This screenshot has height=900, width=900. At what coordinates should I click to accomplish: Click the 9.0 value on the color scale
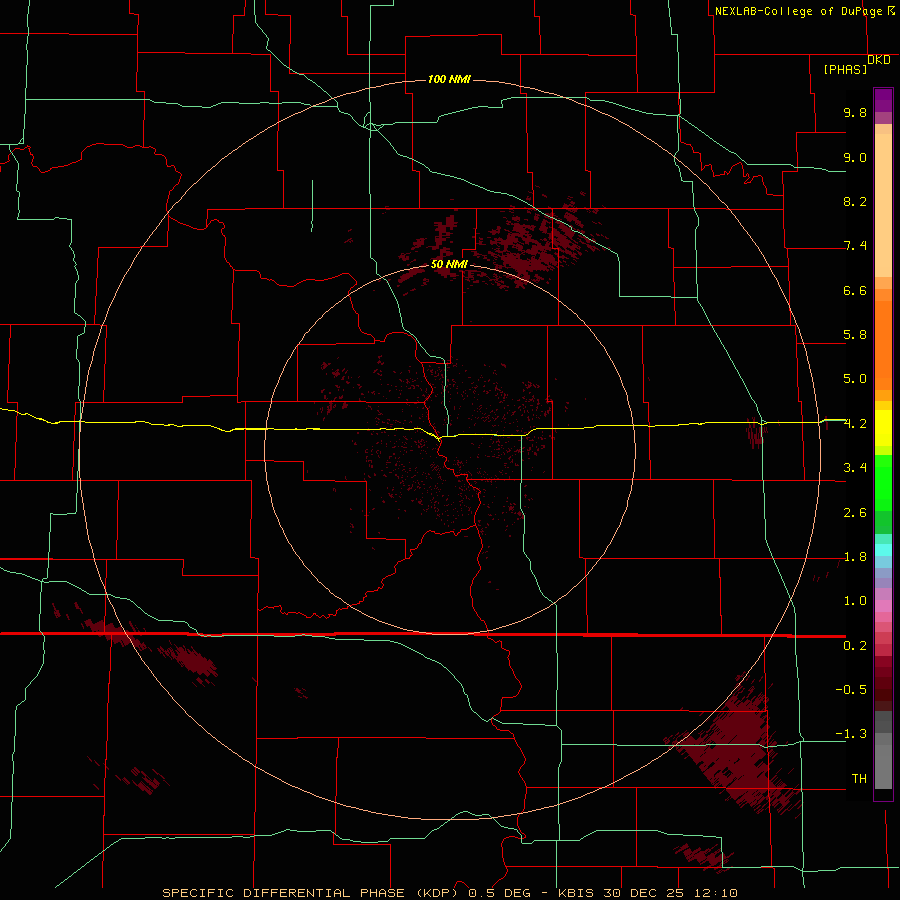click(855, 157)
